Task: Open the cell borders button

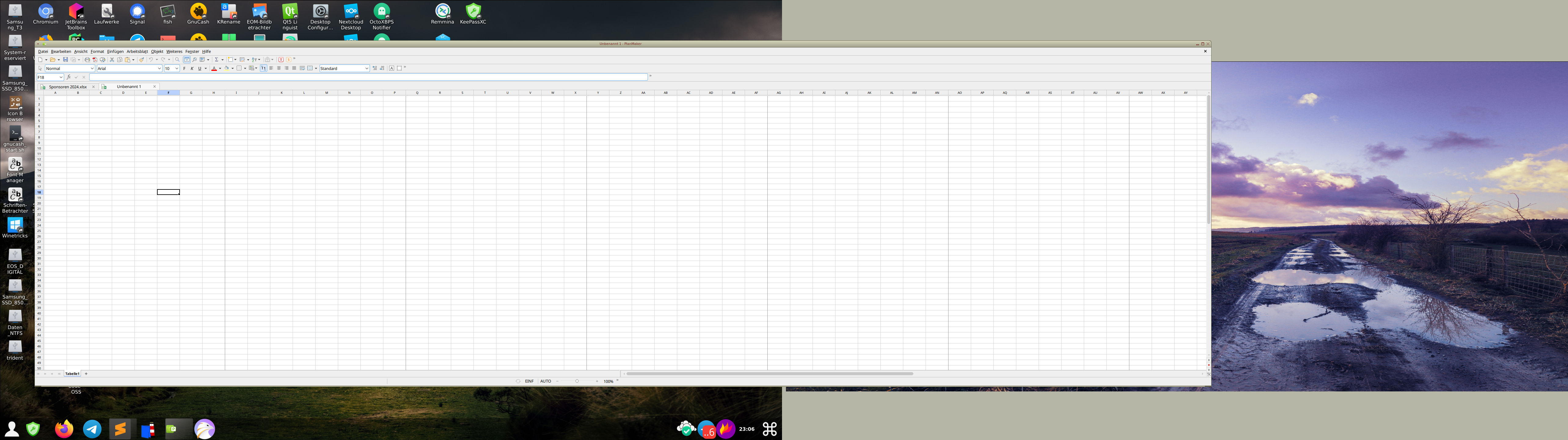Action: pyautogui.click(x=239, y=68)
